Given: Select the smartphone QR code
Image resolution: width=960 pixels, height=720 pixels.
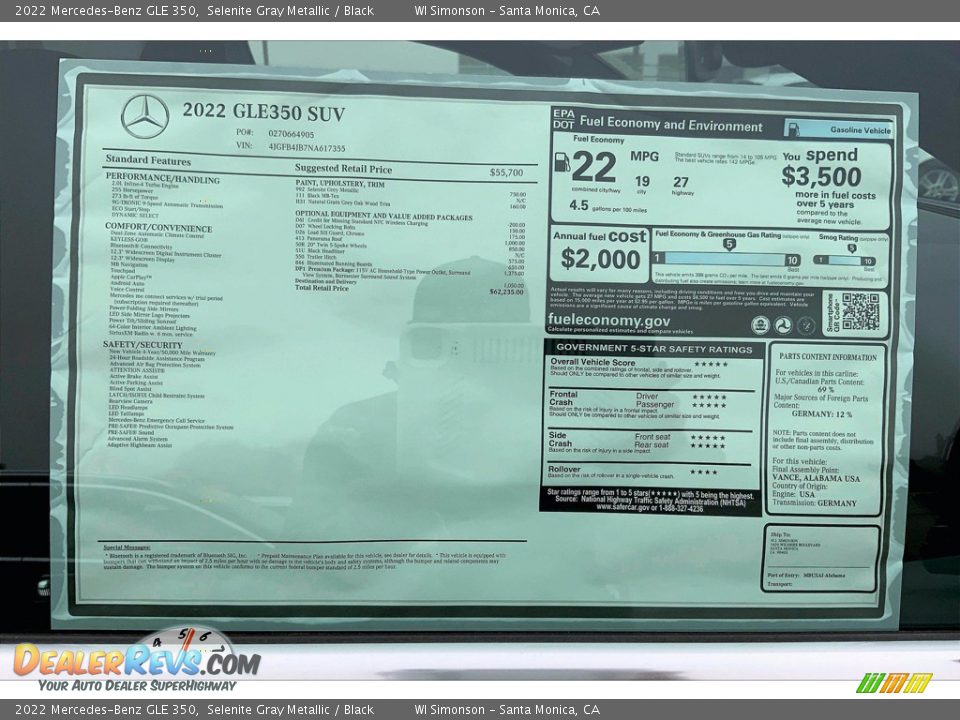Looking at the screenshot, I should 860,312.
